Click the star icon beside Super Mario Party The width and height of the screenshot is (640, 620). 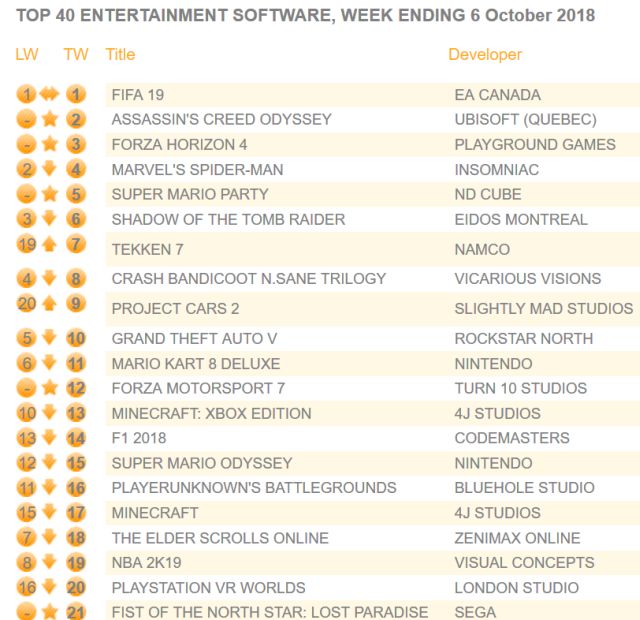pos(50,194)
